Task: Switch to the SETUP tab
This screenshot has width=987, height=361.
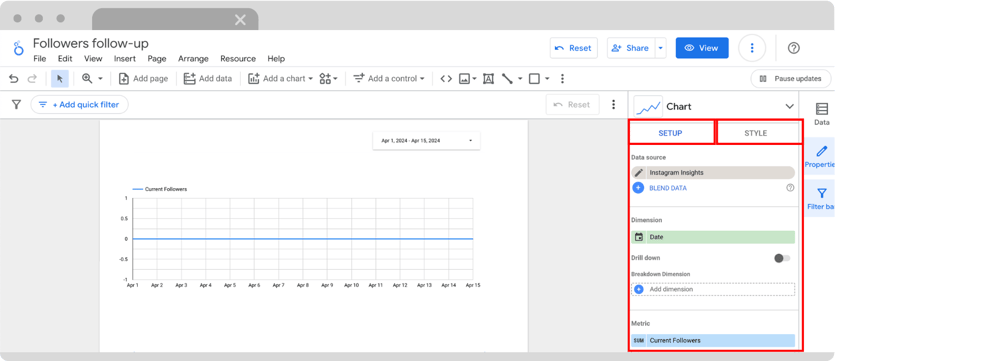Action: pos(670,133)
